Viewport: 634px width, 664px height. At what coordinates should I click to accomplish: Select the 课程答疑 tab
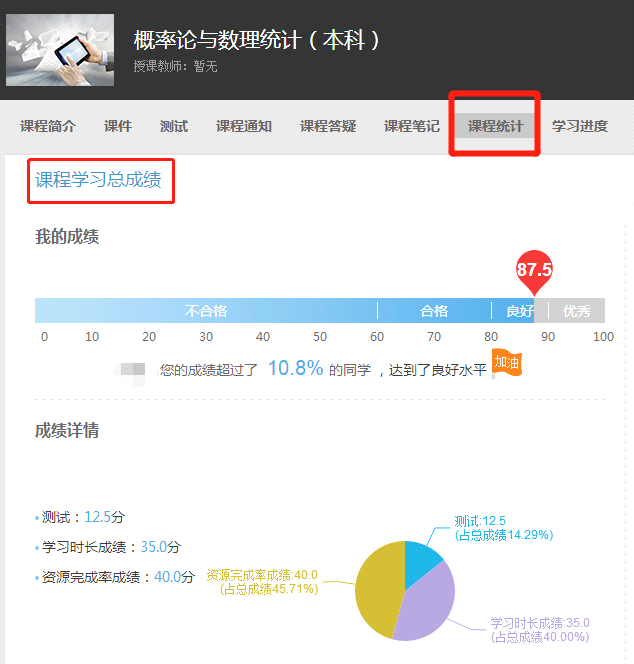tap(328, 126)
